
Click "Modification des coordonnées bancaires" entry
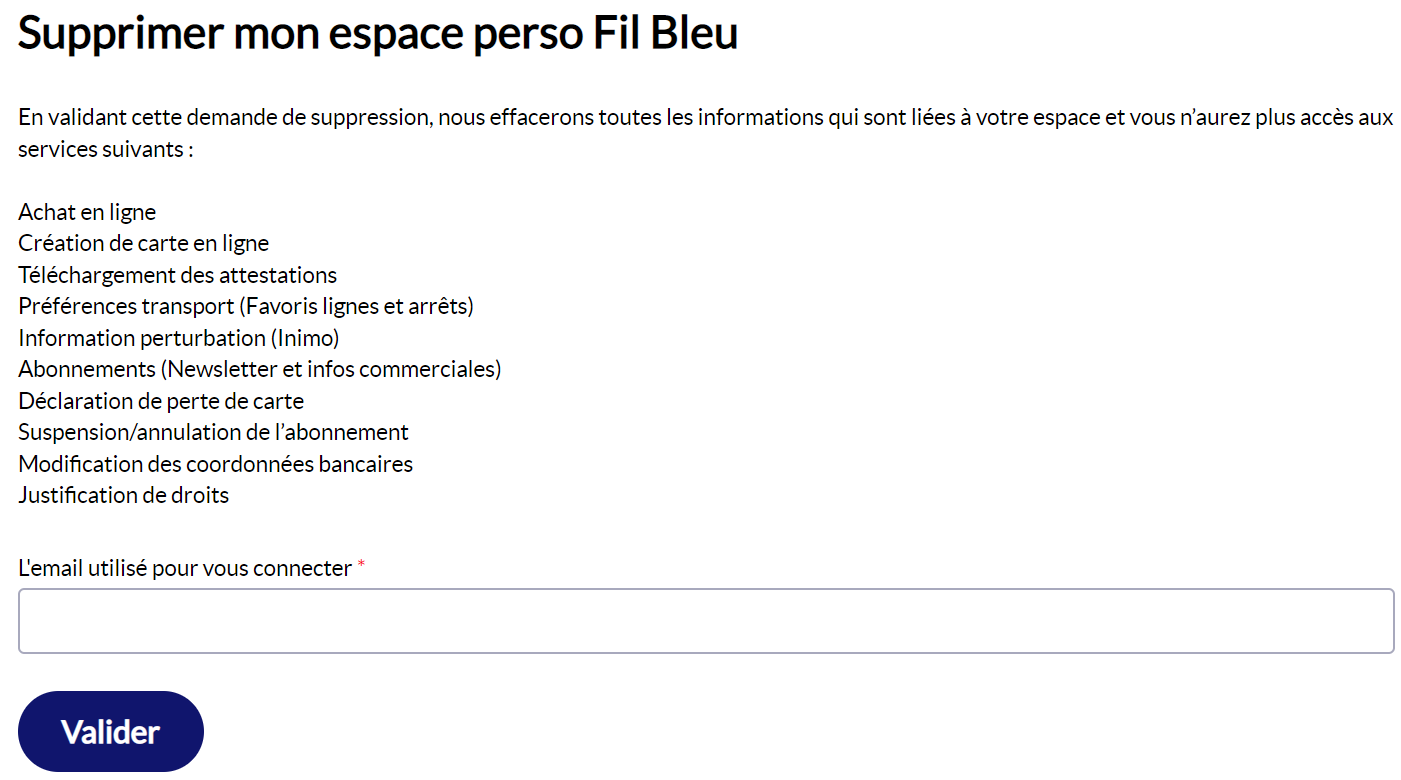pyautogui.click(x=215, y=464)
